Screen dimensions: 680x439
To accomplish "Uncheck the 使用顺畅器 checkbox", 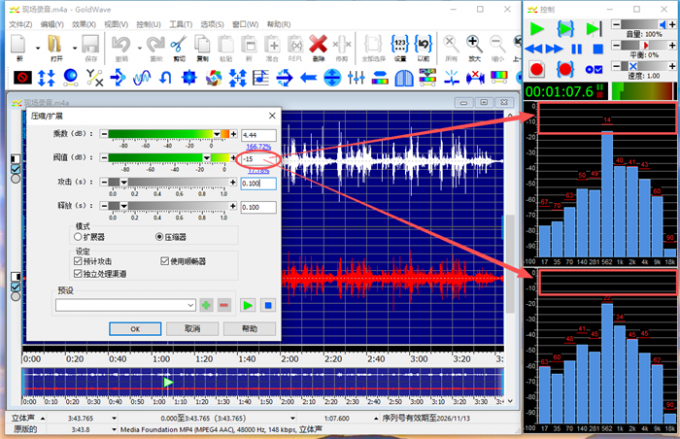I will click(x=165, y=261).
